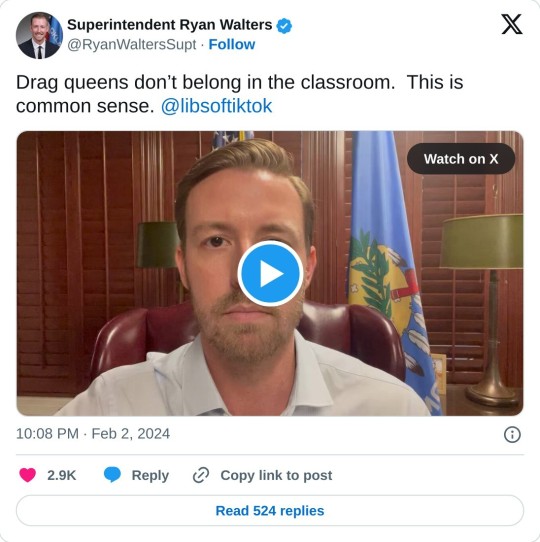Play the embedded video
The image size is (540, 542).
pyautogui.click(x=270, y=273)
